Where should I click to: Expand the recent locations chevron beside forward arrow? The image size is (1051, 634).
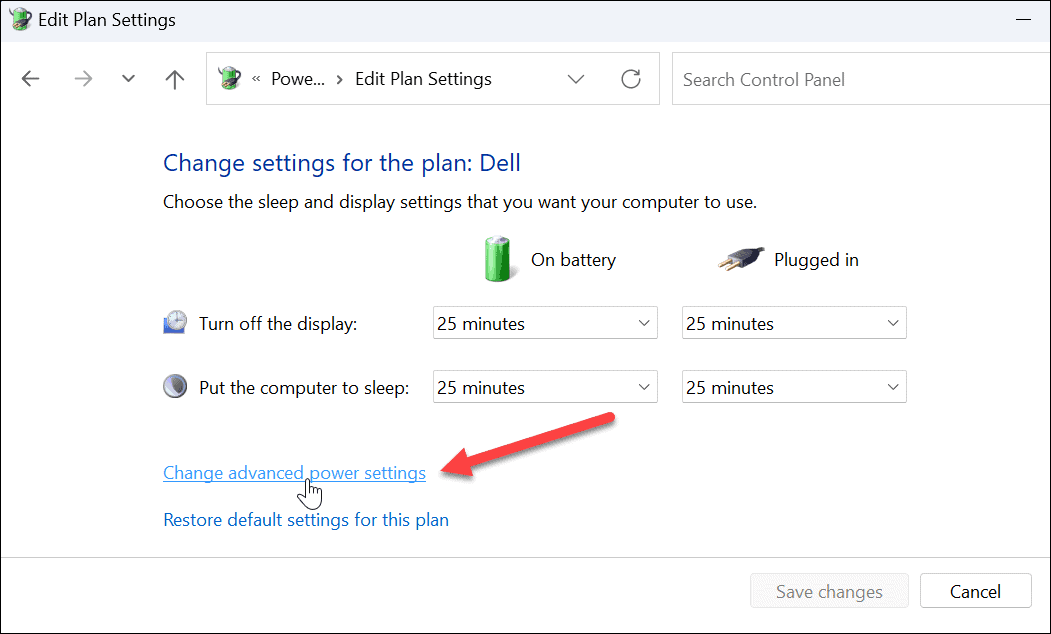coord(128,78)
